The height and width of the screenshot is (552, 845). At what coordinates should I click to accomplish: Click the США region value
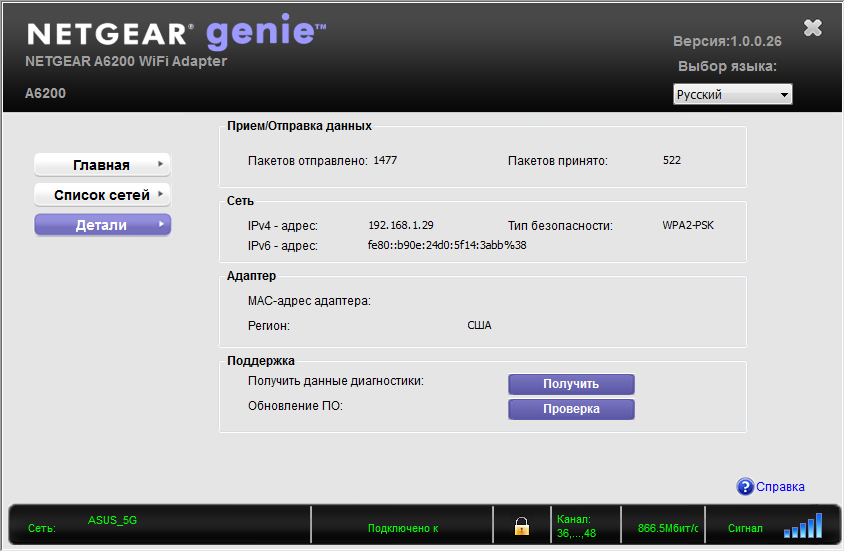(x=479, y=326)
